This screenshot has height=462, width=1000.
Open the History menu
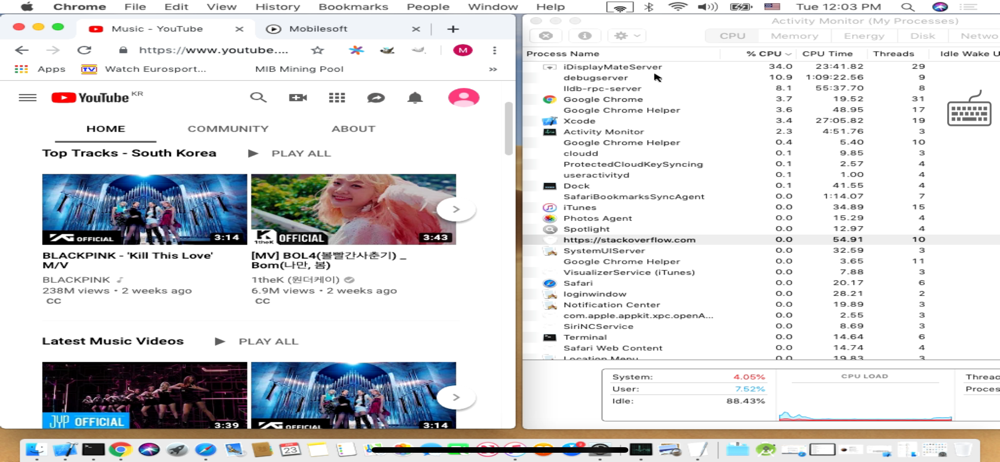(x=277, y=7)
